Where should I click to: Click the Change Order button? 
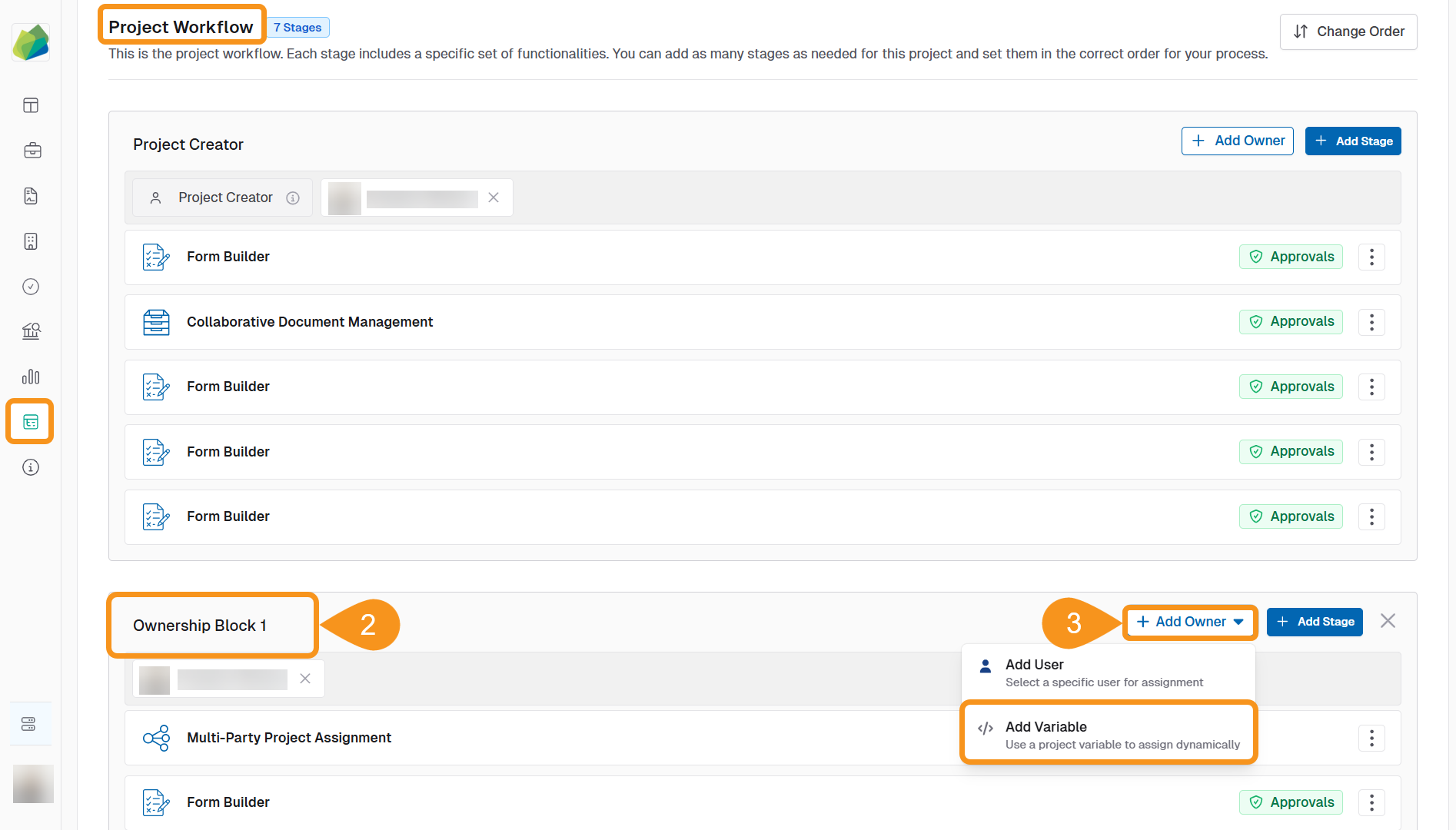click(x=1348, y=32)
